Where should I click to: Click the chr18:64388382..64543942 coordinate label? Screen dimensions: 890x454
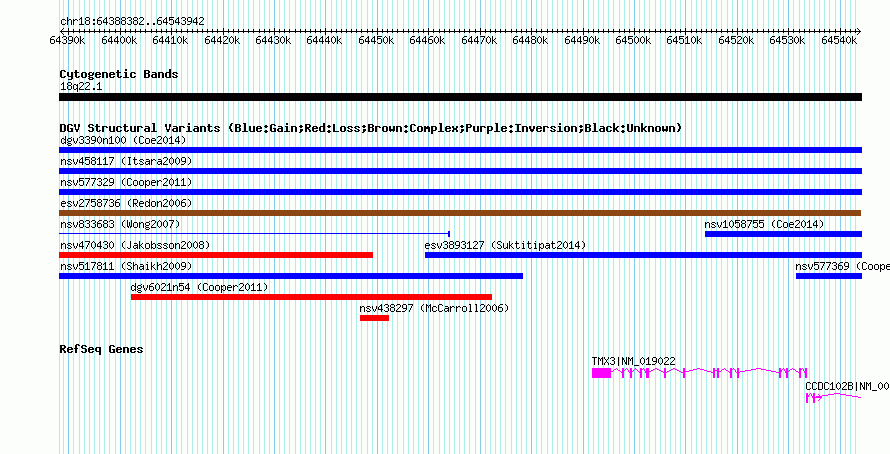pyautogui.click(x=132, y=22)
